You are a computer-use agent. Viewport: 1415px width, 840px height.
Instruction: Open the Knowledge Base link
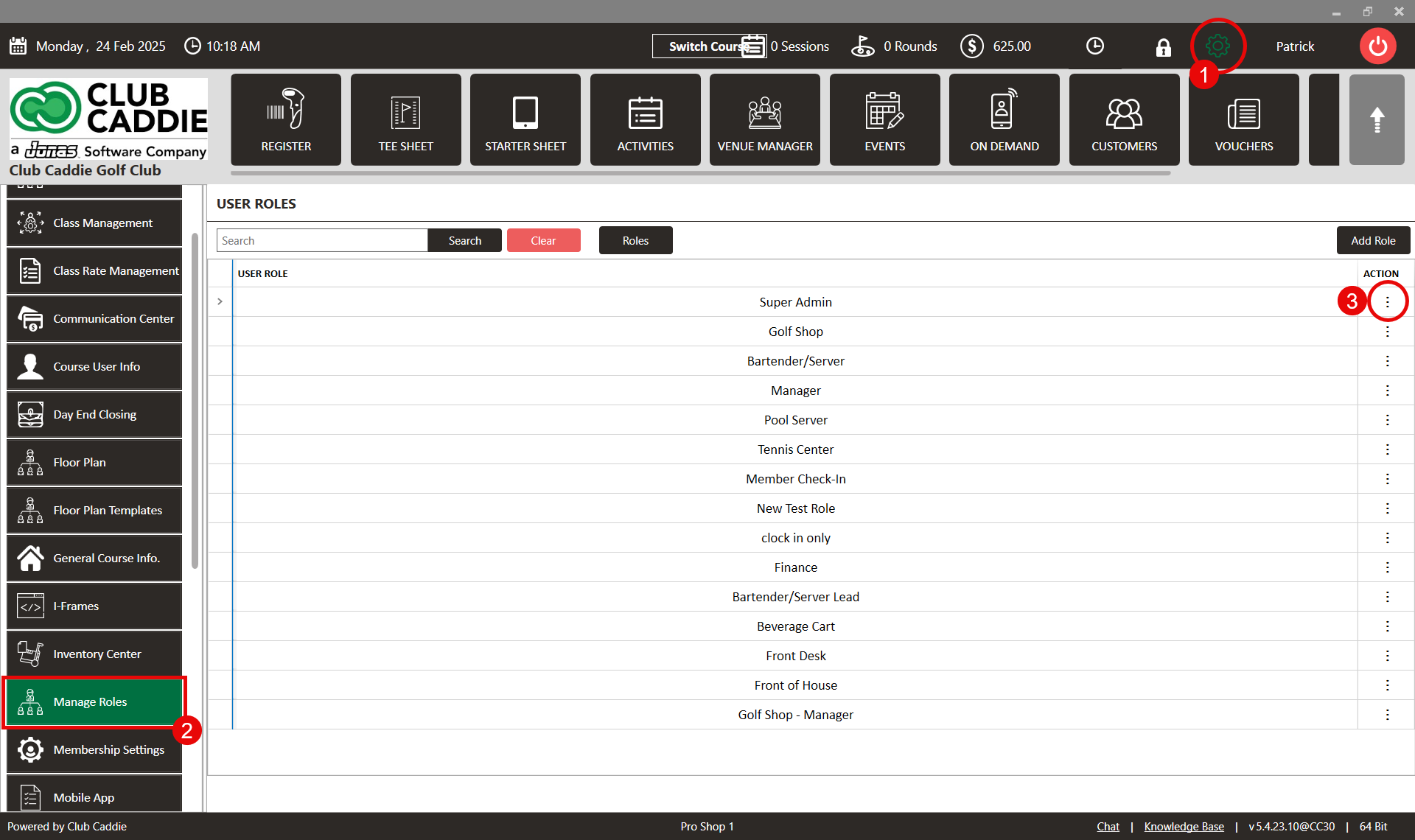pyautogui.click(x=1184, y=827)
